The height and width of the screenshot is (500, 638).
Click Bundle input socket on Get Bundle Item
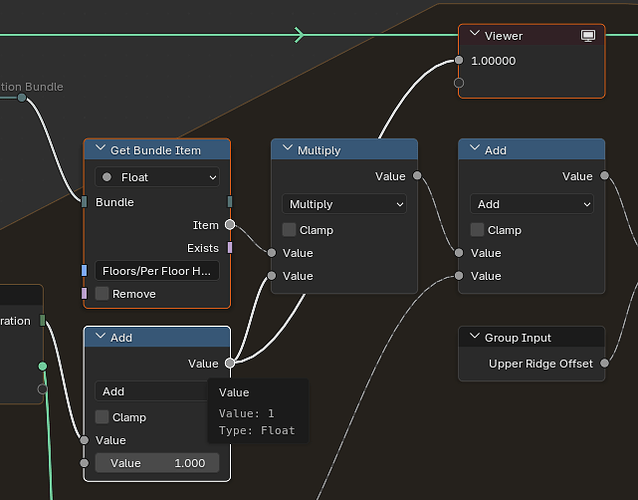coord(84,201)
